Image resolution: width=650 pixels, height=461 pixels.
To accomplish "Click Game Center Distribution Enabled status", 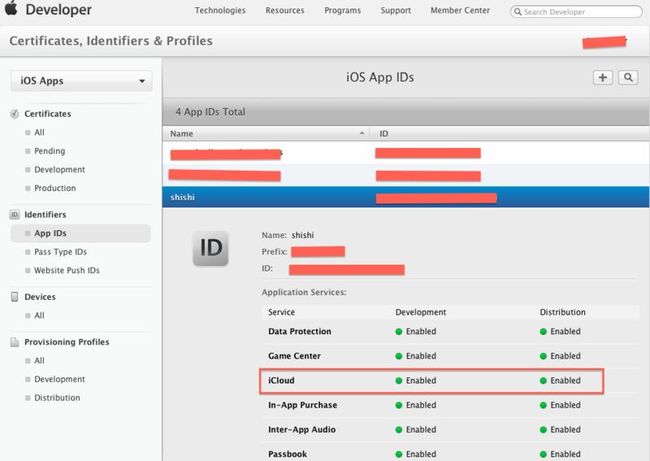I will point(560,356).
